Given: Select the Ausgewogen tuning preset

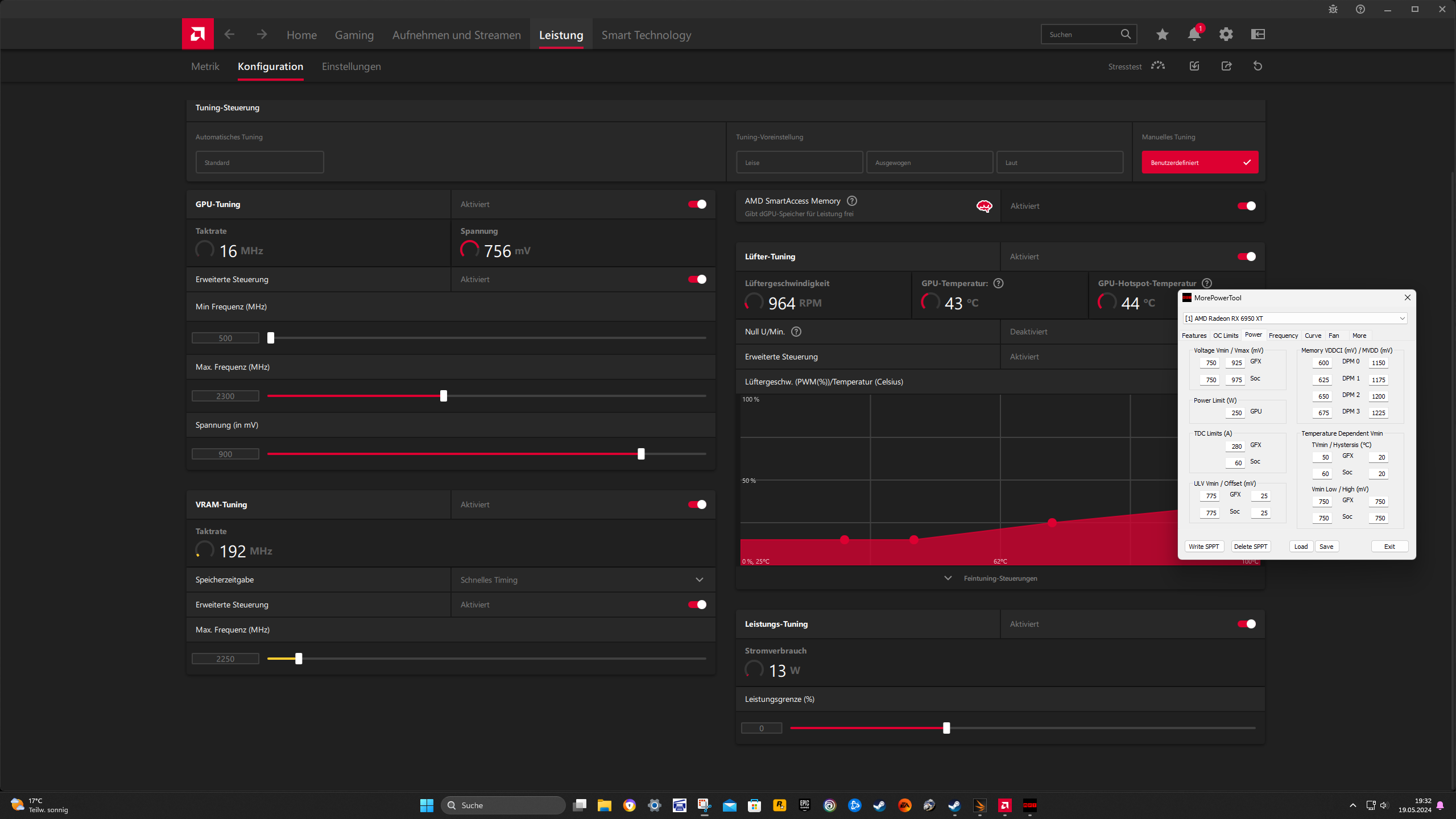Looking at the screenshot, I should [929, 163].
